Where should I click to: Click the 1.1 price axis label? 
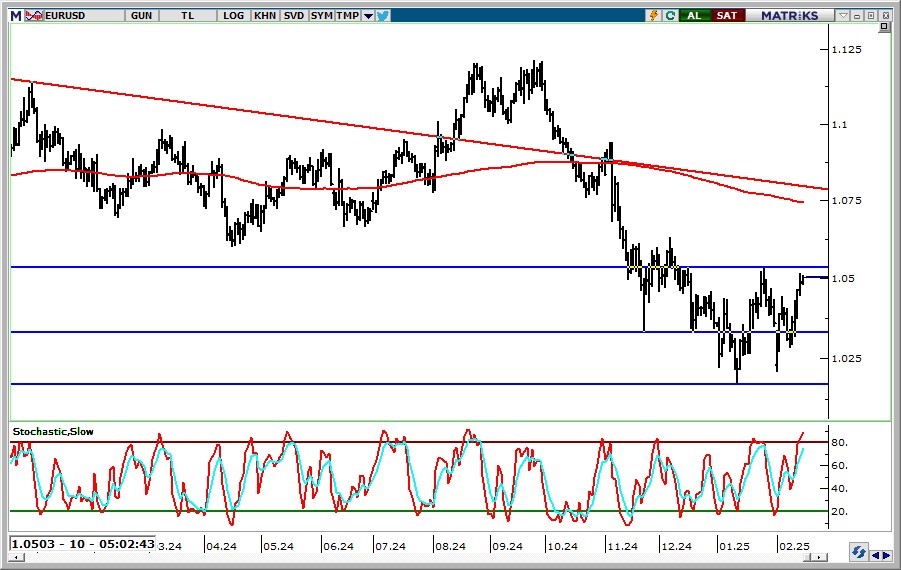[x=840, y=125]
